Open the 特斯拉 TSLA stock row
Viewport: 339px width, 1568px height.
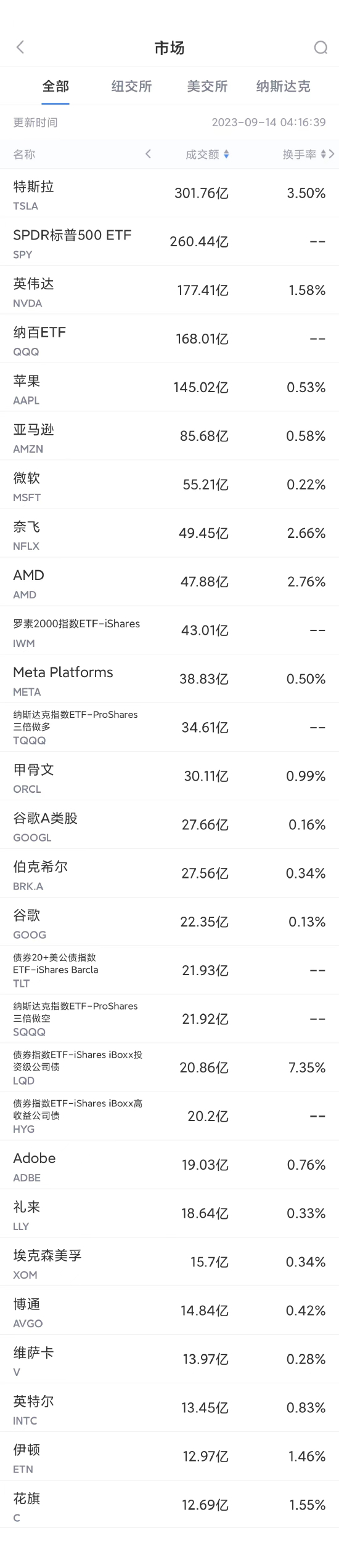click(169, 193)
